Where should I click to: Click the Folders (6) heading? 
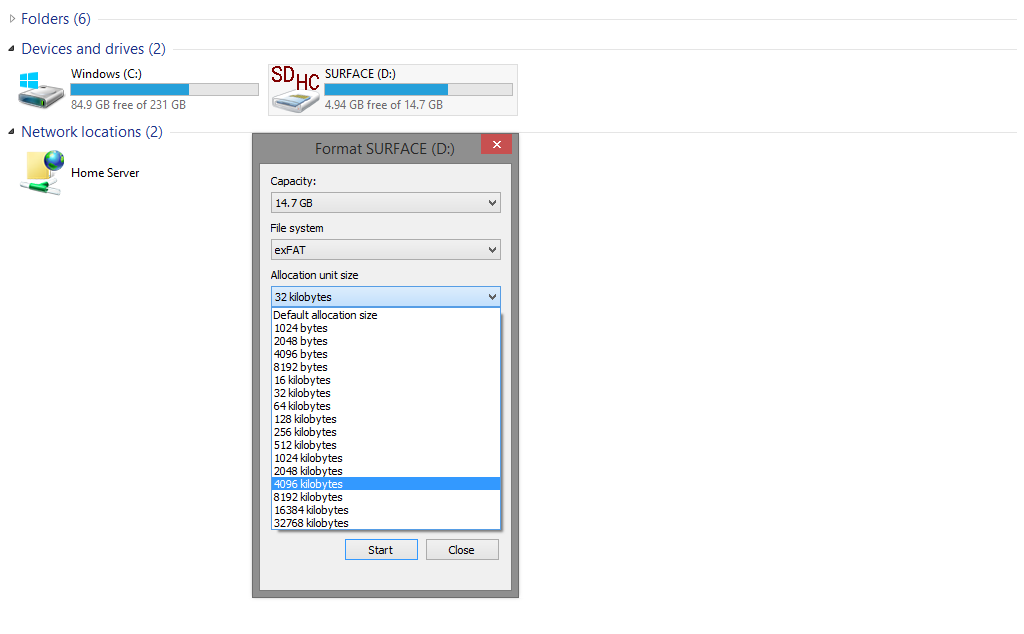(x=56, y=19)
